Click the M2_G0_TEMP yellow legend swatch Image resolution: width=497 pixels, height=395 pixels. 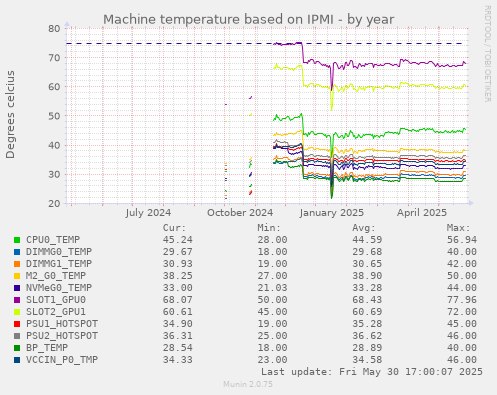click(x=17, y=276)
